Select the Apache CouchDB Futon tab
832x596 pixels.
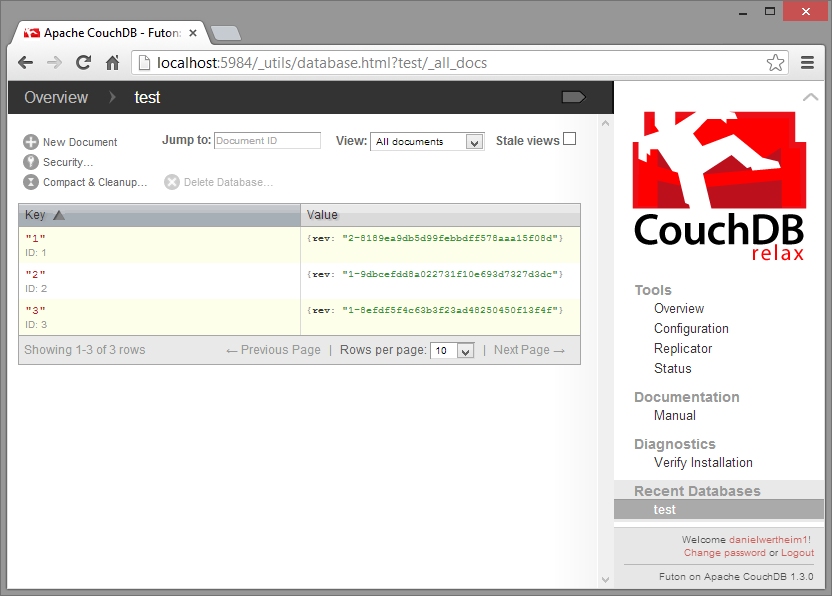click(x=109, y=33)
